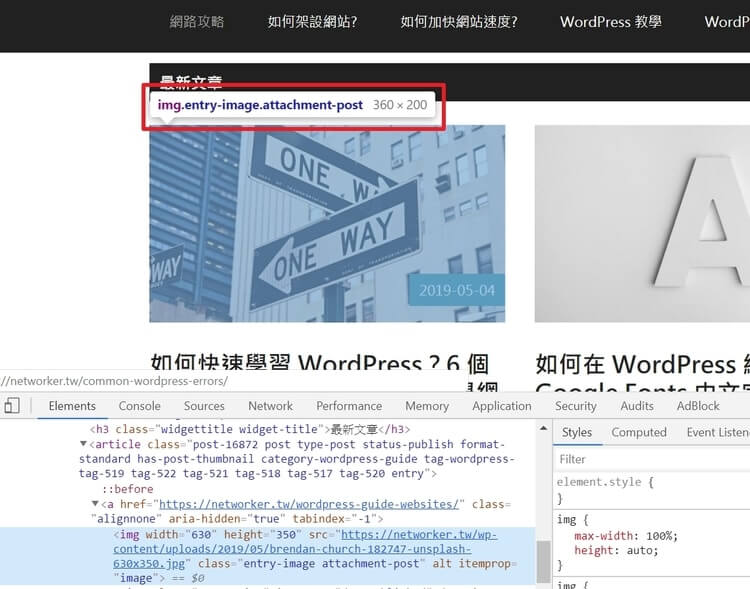Click the letter A article thumbnail

642,223
